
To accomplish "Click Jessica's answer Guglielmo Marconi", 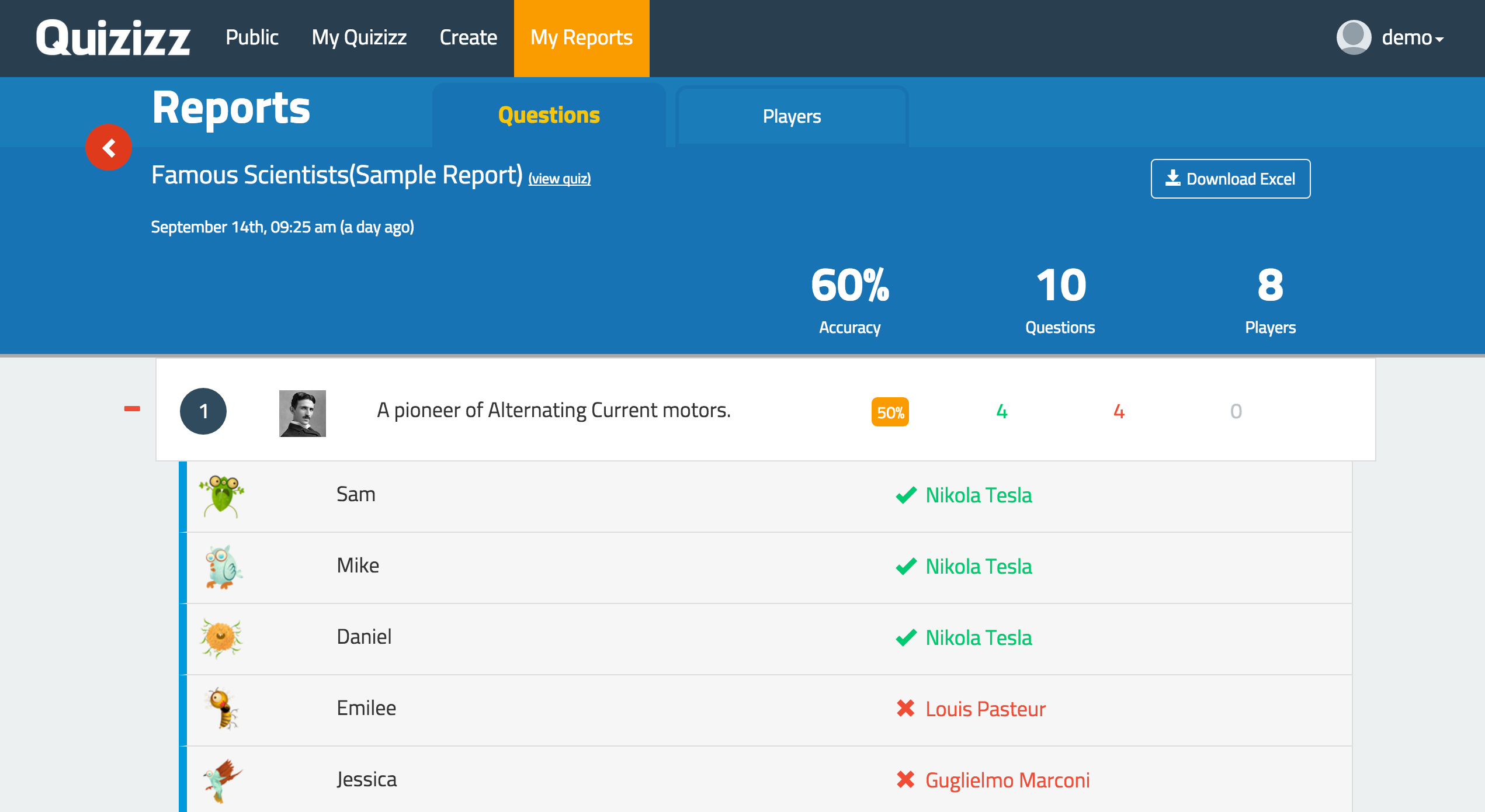I will [x=1008, y=780].
